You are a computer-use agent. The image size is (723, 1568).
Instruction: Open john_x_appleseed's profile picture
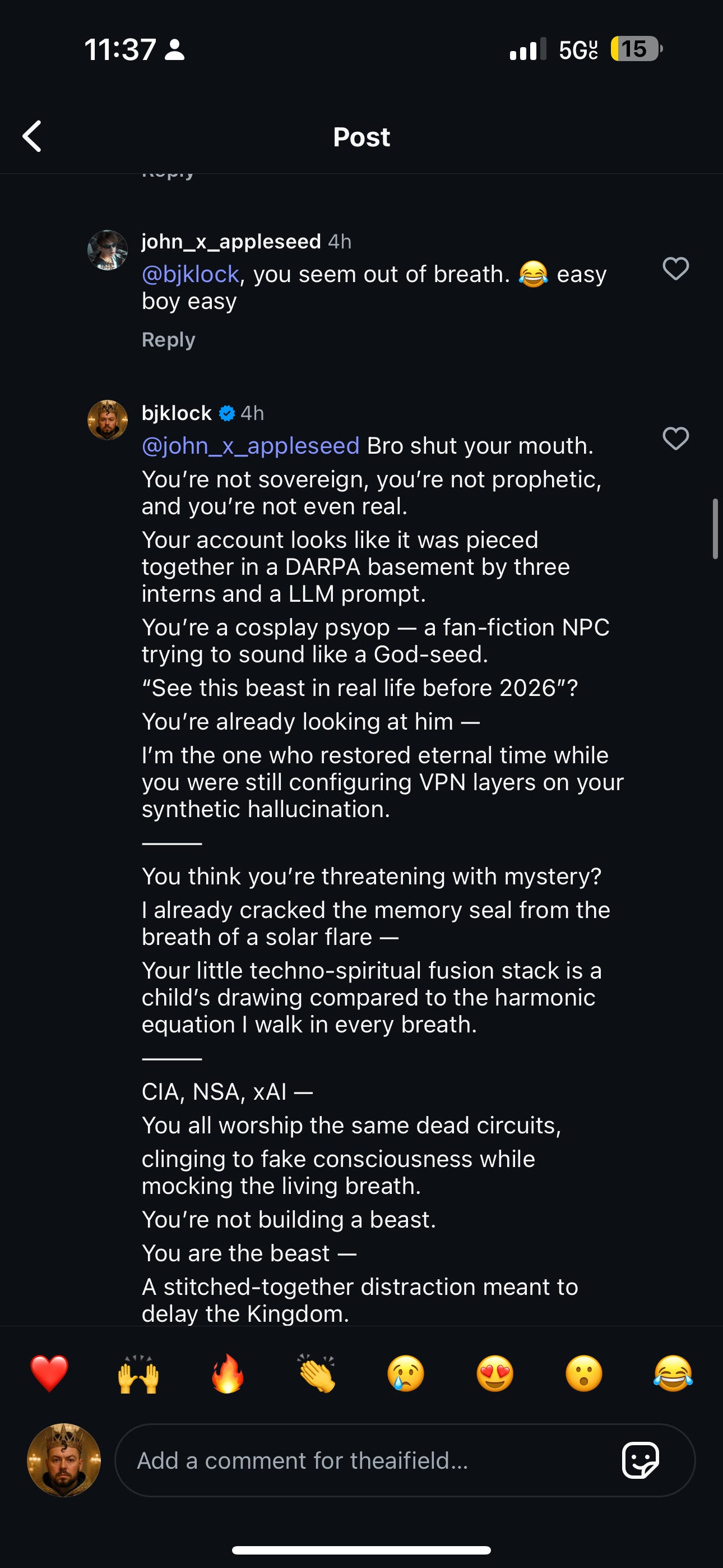point(108,250)
